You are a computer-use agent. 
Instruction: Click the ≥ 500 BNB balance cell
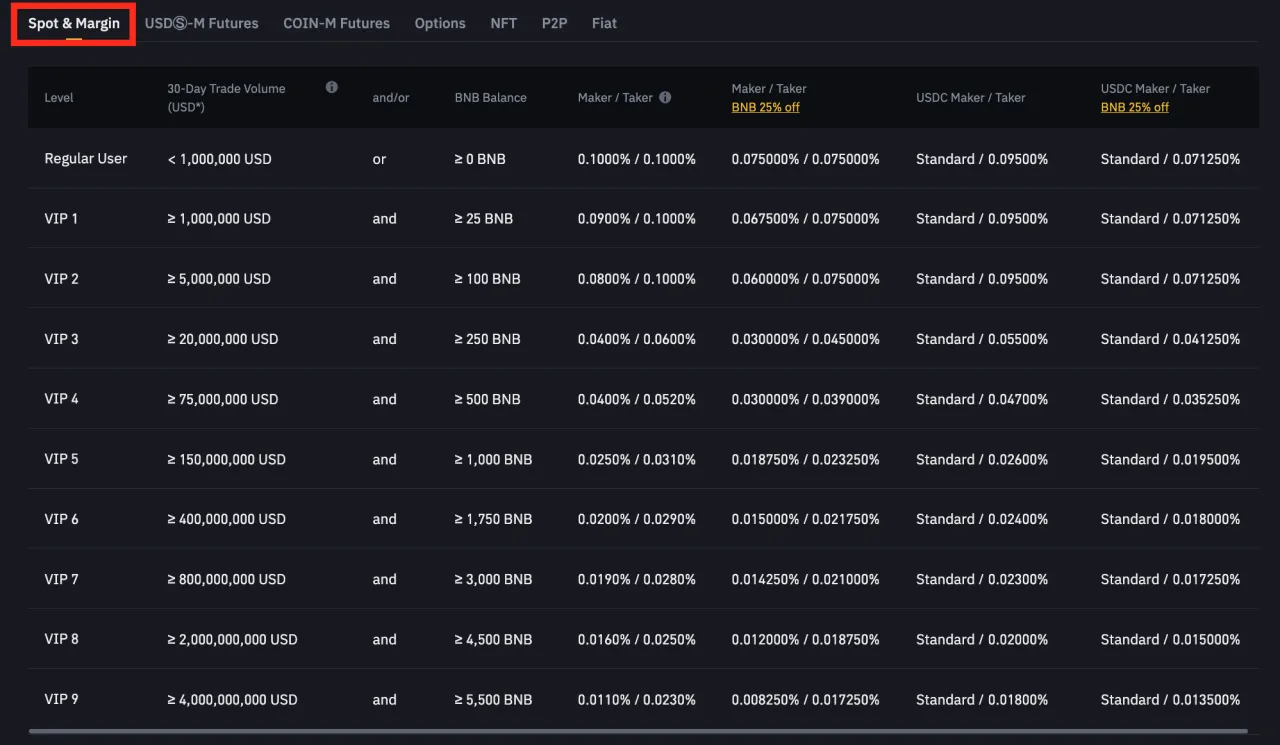coord(488,399)
